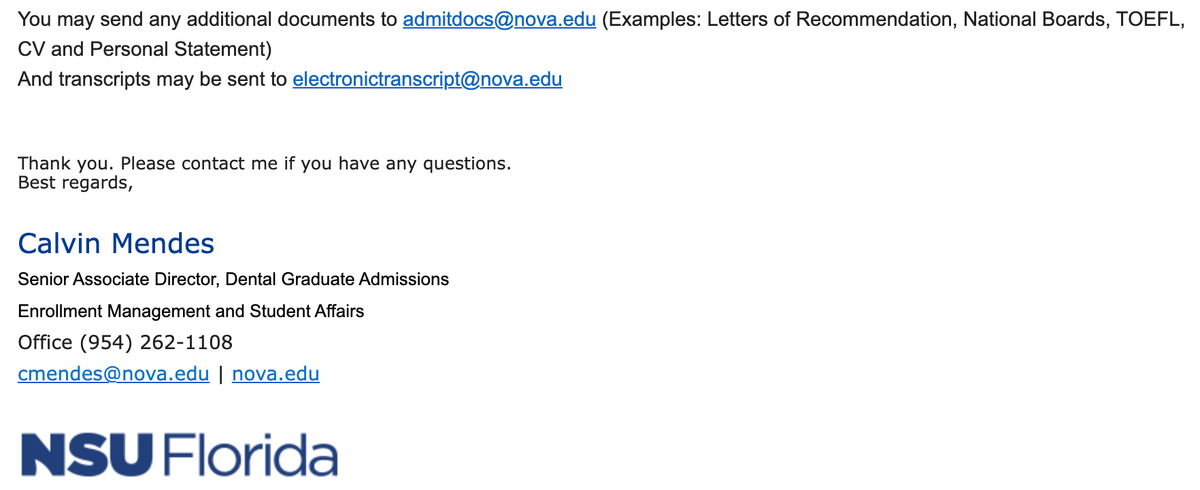1200x490 pixels.
Task: Click the Senior Associate Director text
Action: point(119,279)
